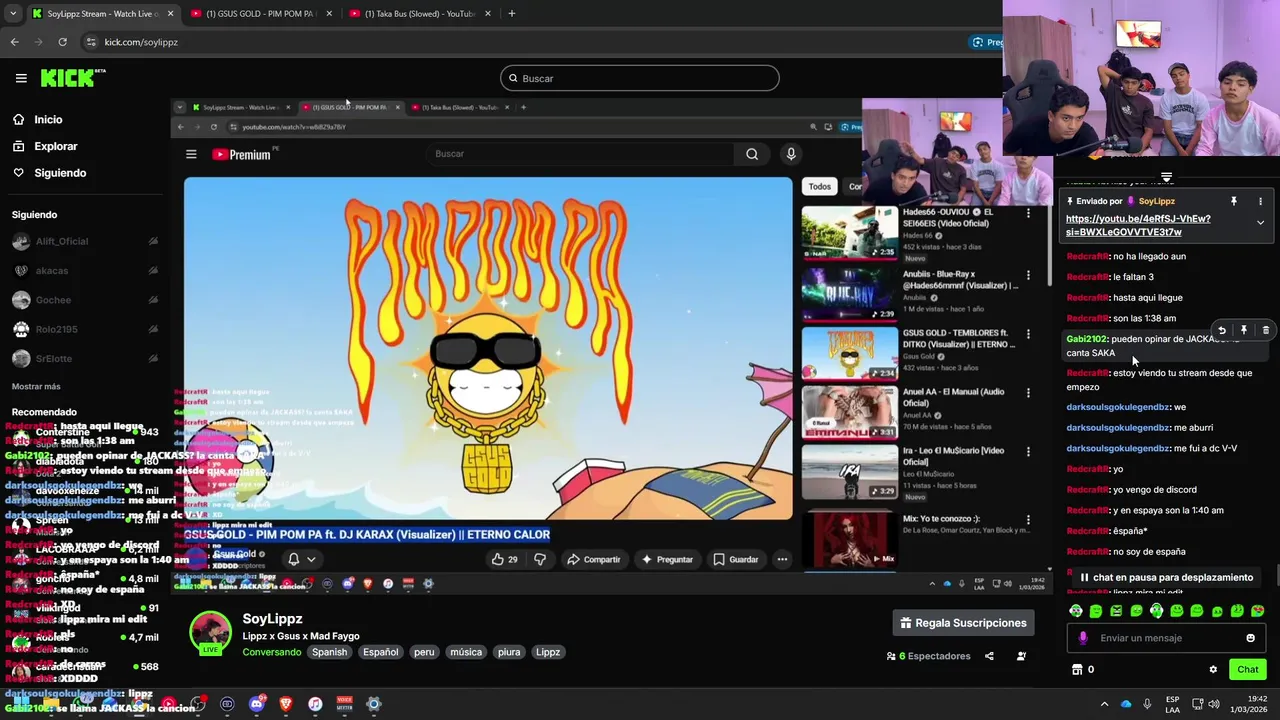
Task: Open a new browser tab
Action: coord(511,14)
